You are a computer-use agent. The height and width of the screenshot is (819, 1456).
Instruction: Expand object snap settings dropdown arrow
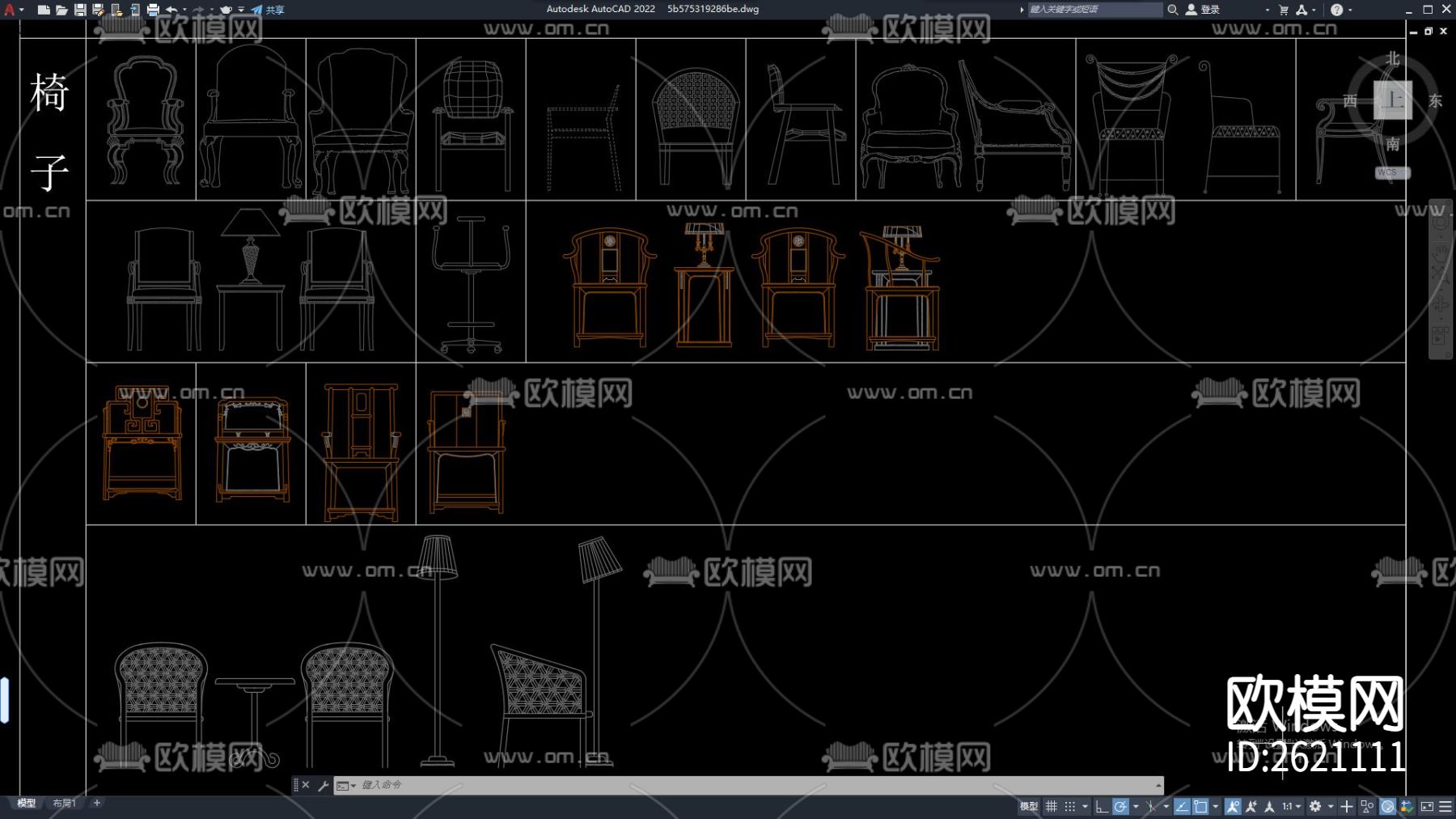click(1215, 806)
